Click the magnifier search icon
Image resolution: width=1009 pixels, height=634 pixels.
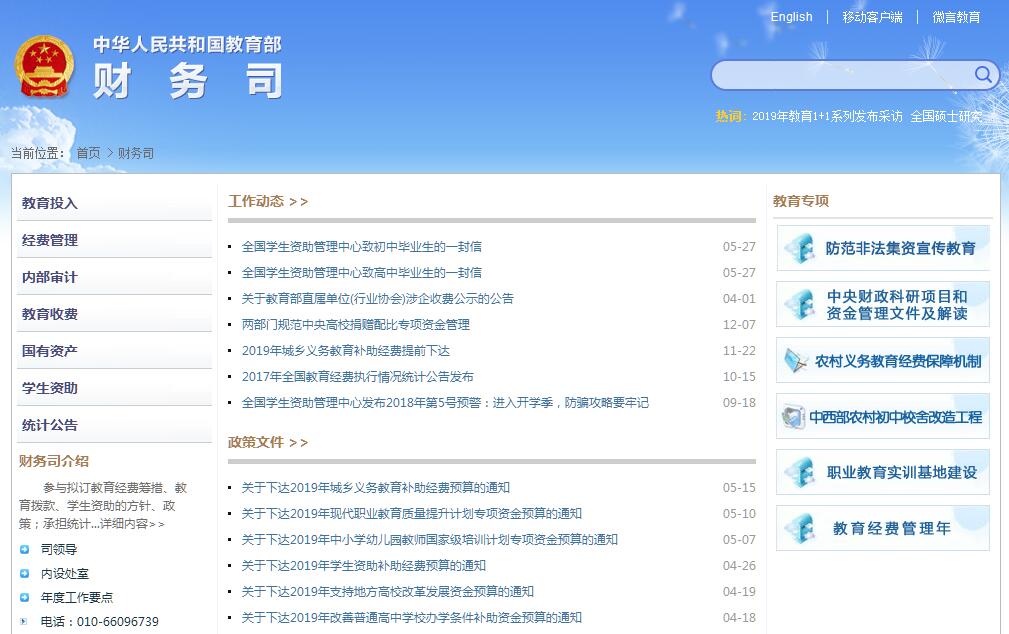pos(983,75)
